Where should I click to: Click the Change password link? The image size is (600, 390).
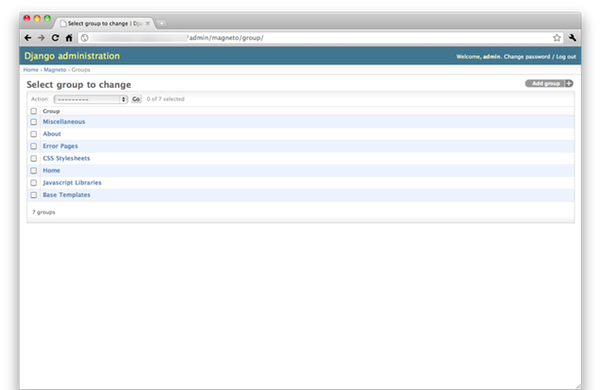[527, 57]
